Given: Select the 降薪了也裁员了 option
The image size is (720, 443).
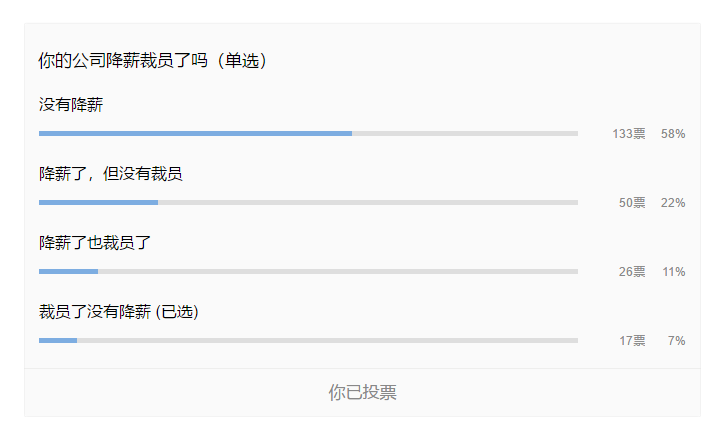Looking at the screenshot, I should pos(95,242).
